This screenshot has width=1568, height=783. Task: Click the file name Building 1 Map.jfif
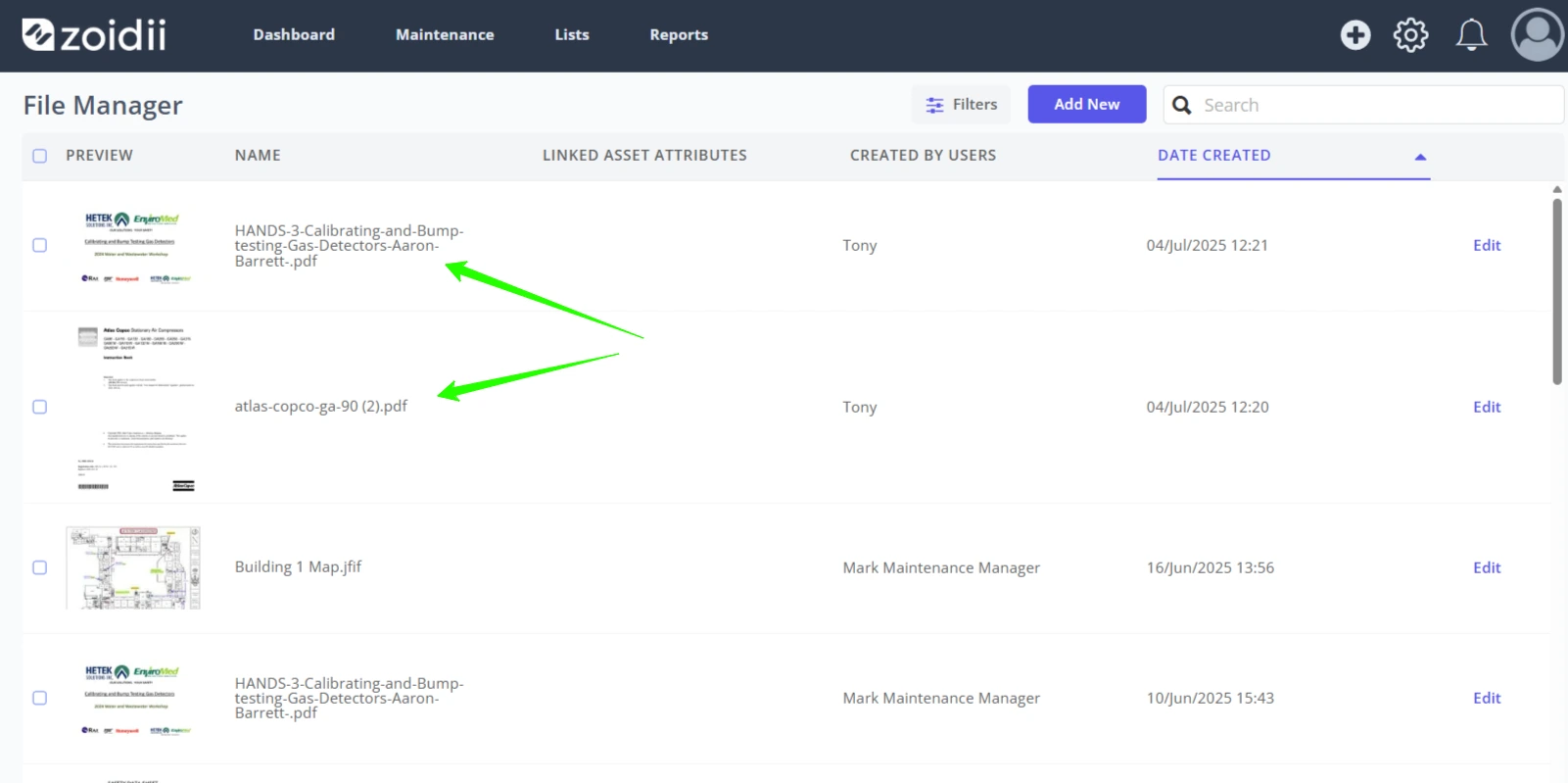pyautogui.click(x=298, y=566)
